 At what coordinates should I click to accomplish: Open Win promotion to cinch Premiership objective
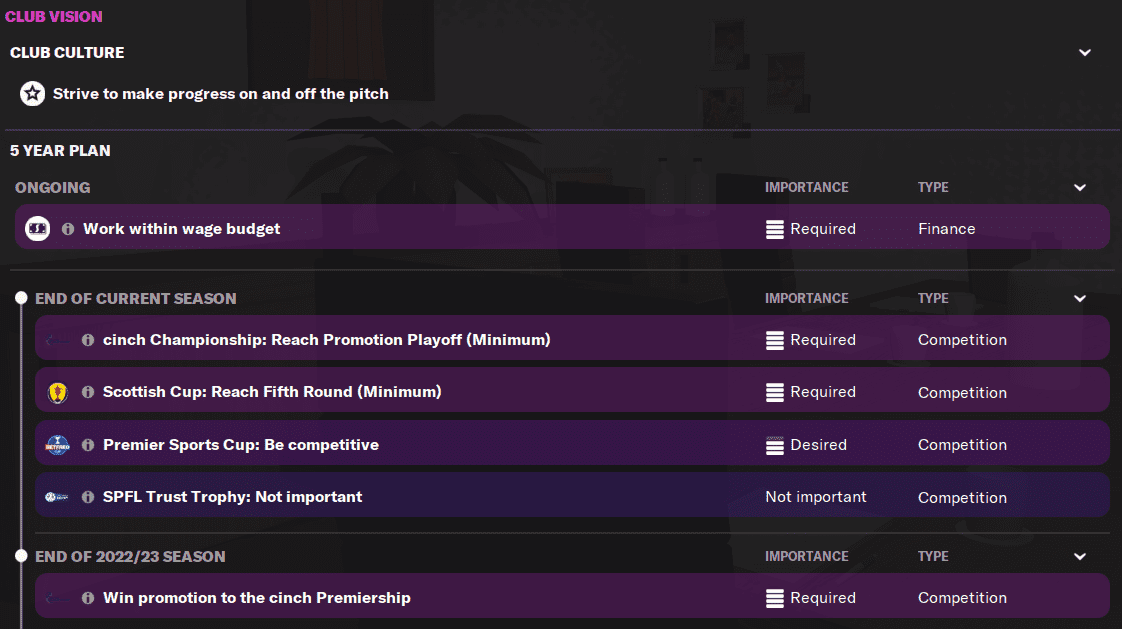(257, 598)
